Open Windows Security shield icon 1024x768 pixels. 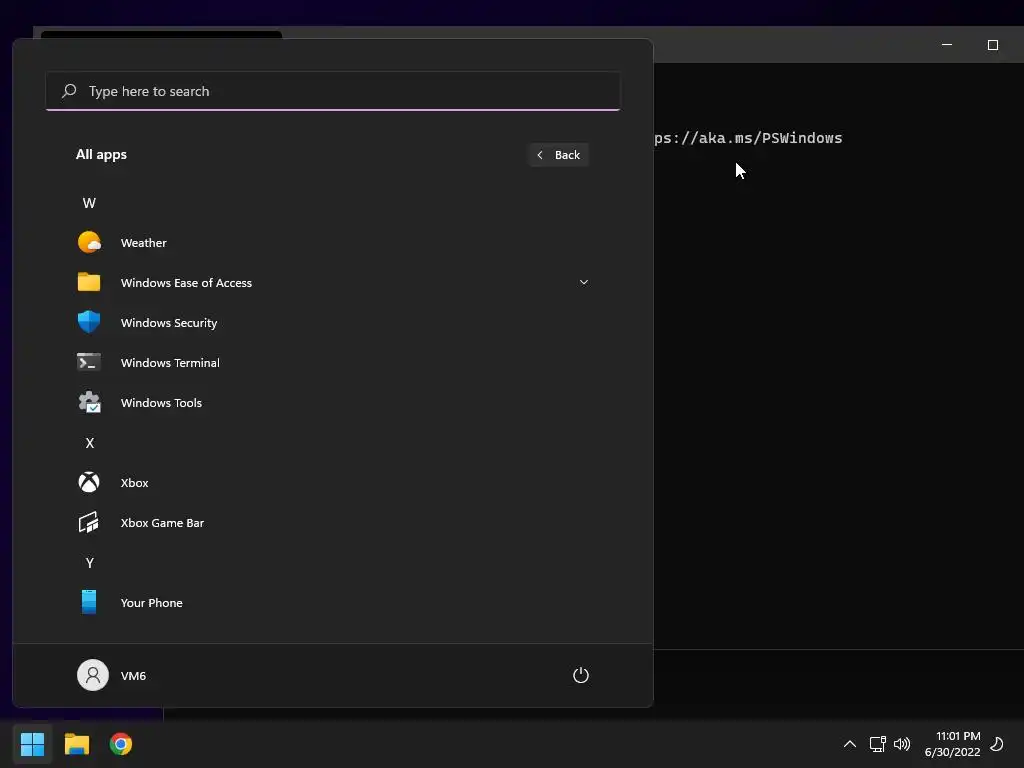click(x=89, y=322)
